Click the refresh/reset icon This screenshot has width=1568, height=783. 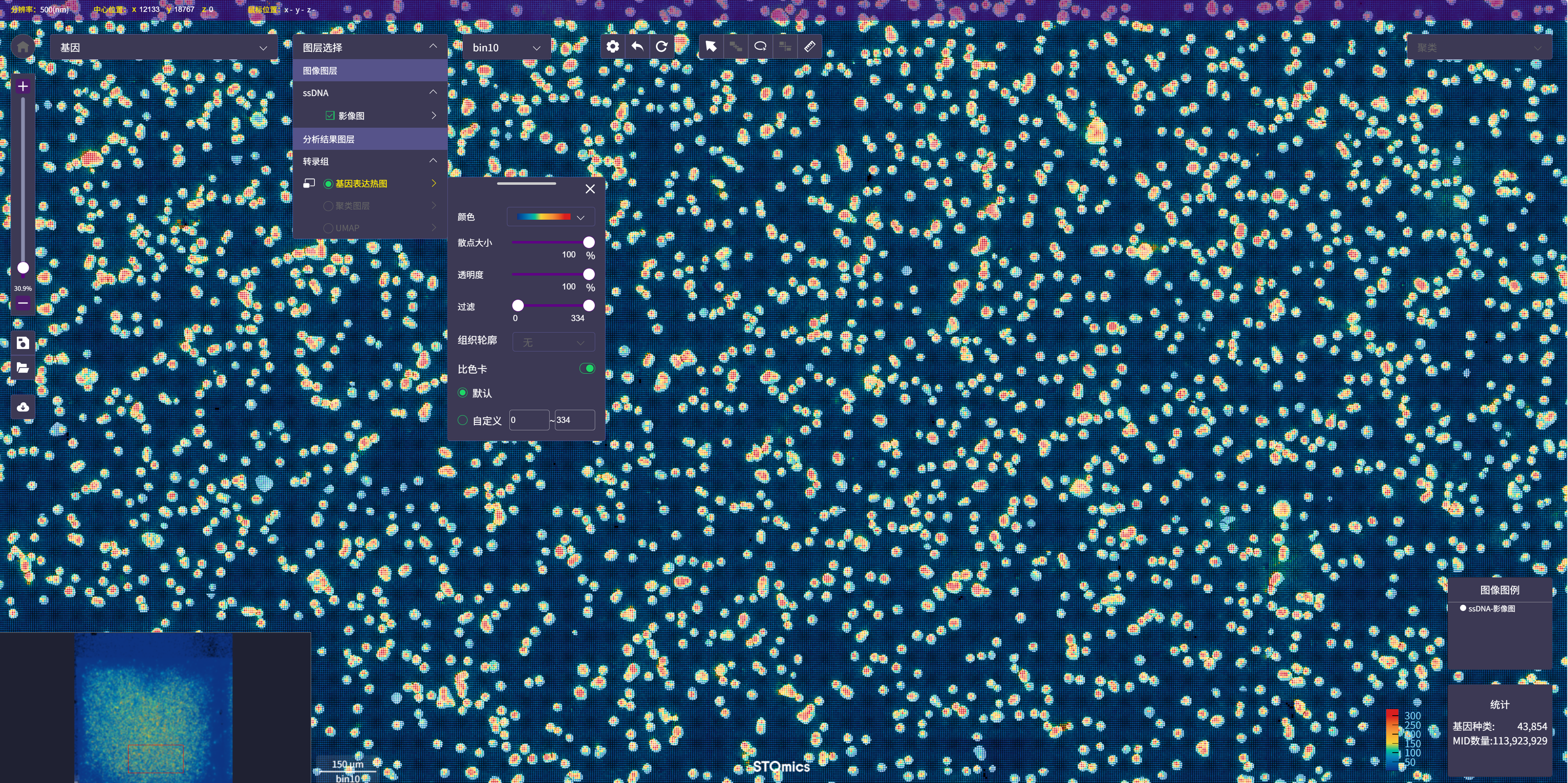[662, 47]
